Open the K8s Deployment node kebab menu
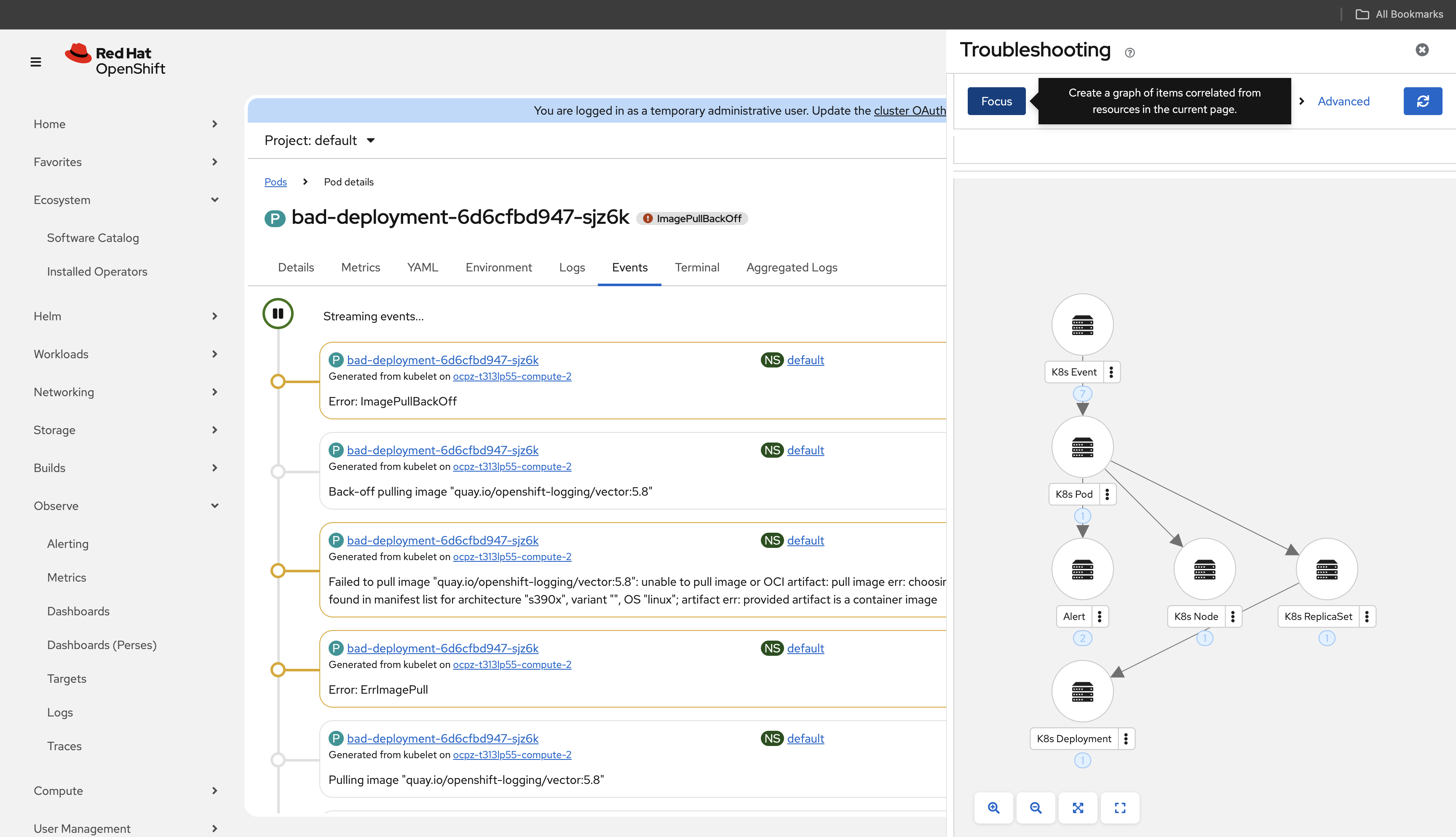Screen dimensions: 1456x837 click(1126, 739)
